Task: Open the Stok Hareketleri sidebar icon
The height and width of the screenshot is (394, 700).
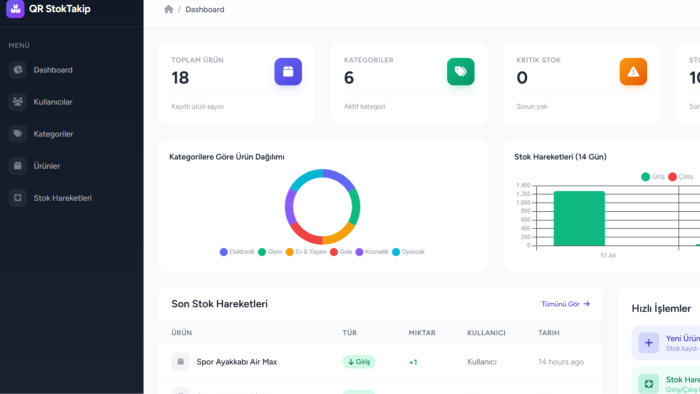Action: click(x=18, y=198)
